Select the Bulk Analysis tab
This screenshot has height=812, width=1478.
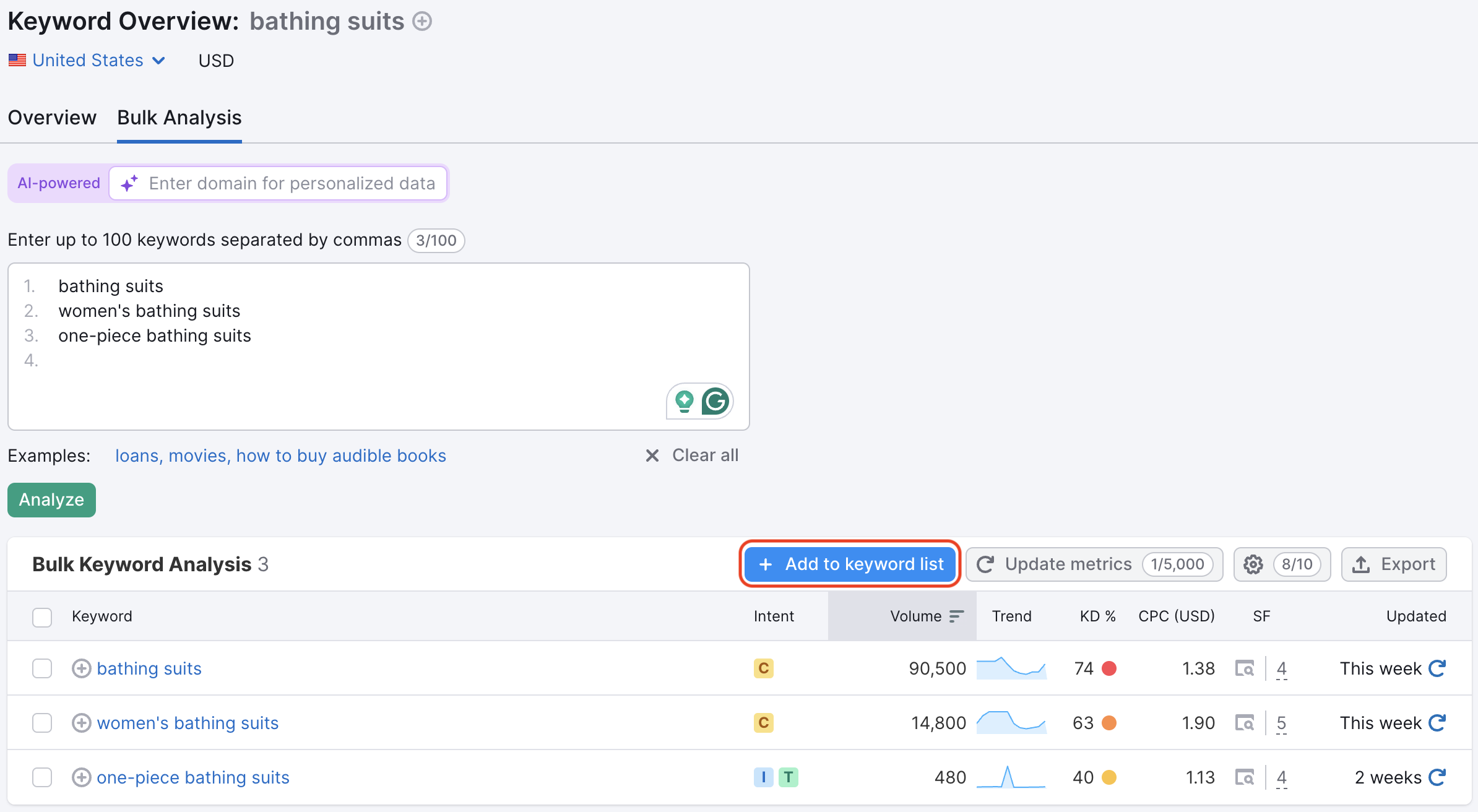coord(179,118)
